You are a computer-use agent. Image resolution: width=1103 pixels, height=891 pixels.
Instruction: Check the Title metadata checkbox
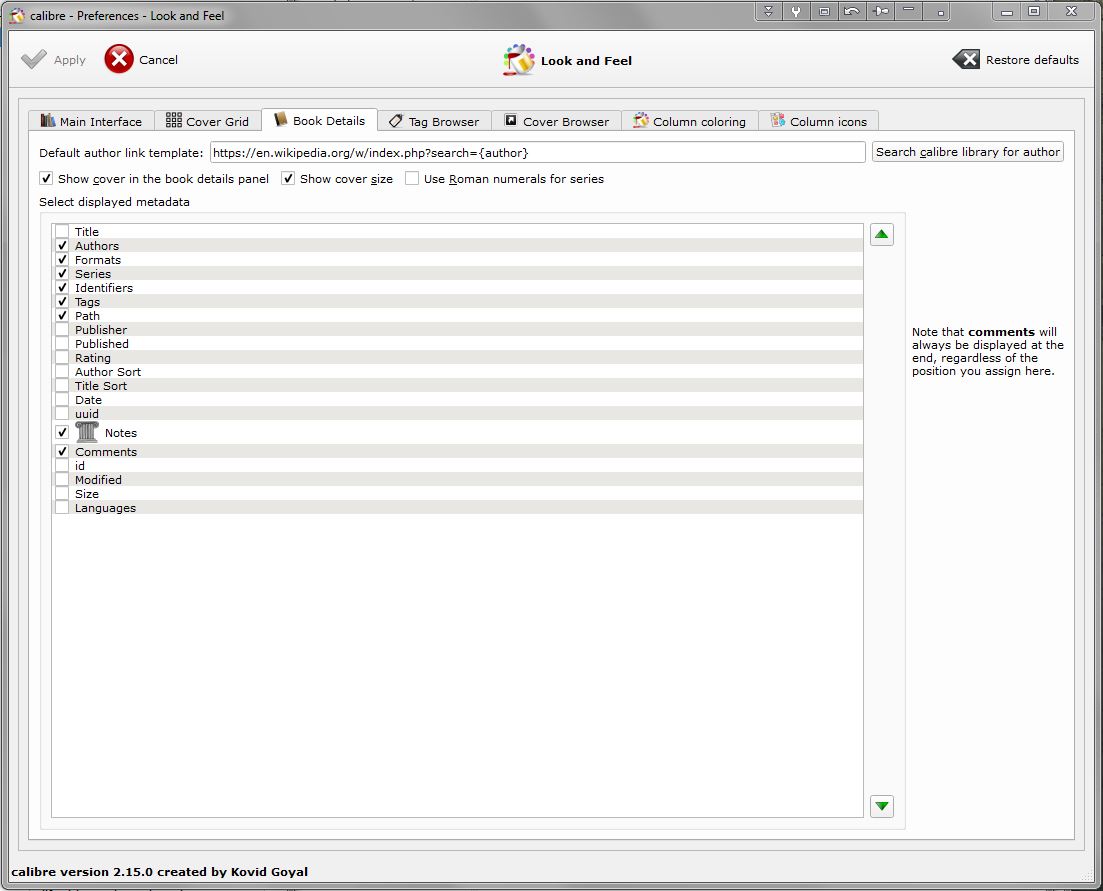(x=63, y=231)
